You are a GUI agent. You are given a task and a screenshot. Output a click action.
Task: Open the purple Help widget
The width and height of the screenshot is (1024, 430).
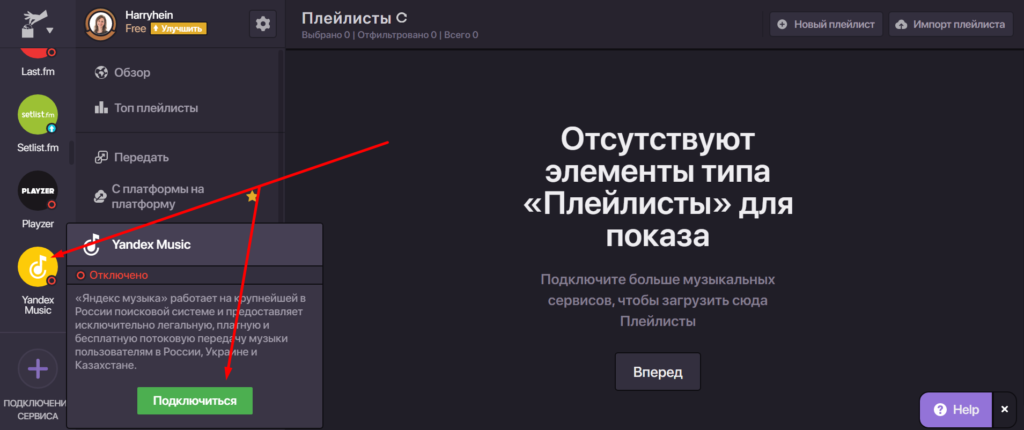955,409
